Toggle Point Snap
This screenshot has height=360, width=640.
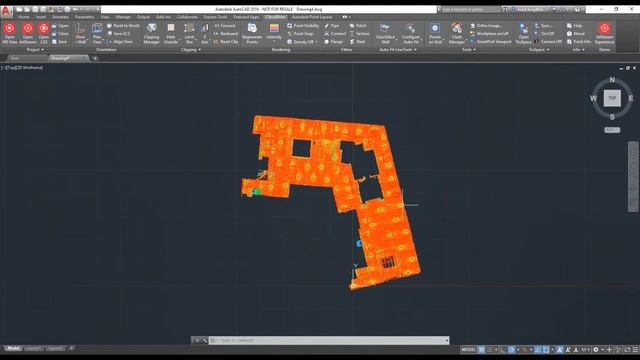(x=300, y=33)
